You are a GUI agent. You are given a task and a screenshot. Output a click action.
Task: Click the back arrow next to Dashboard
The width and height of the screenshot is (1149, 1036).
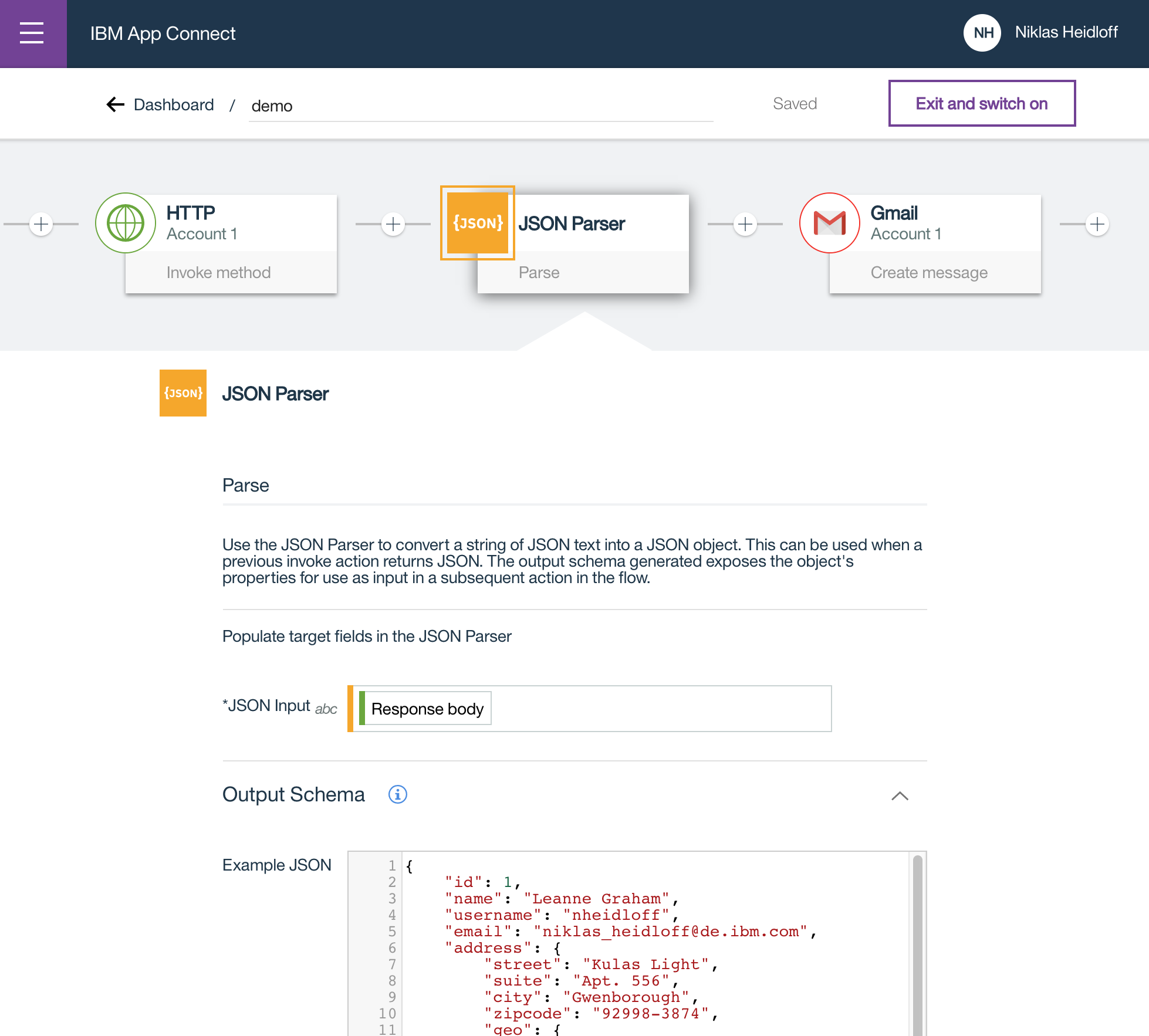[115, 104]
